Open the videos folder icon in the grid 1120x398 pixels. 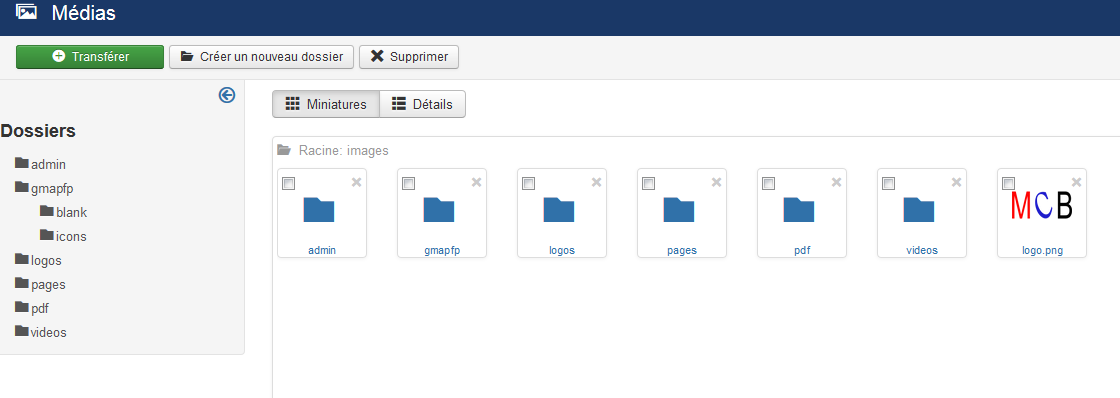click(919, 209)
